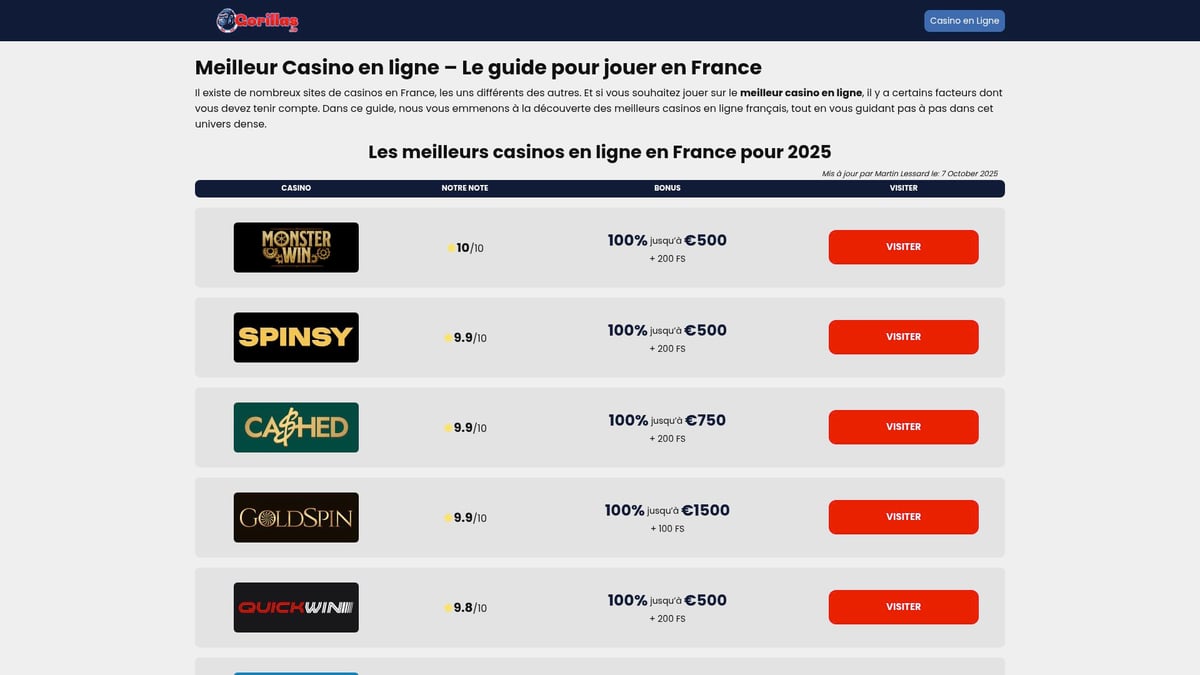Click the Quickwin casino logo
The height and width of the screenshot is (675, 1200).
(295, 607)
